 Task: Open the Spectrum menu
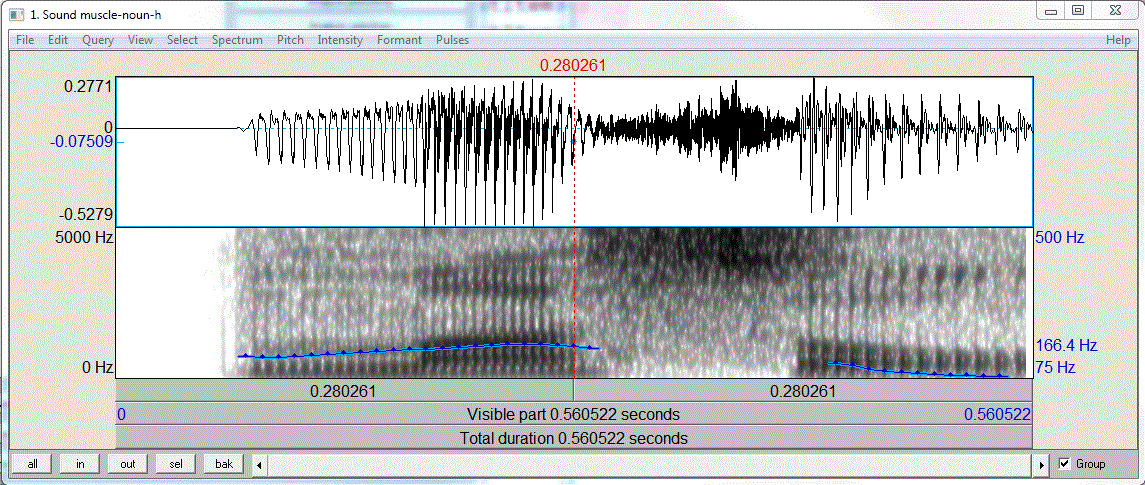[237, 40]
